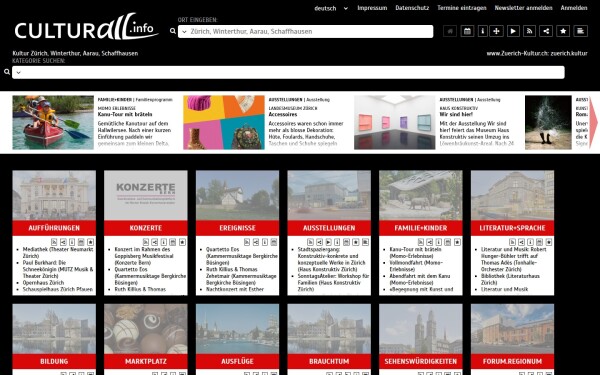Viewport: 600px width, 375px height.
Task: Click Opernhaus Zürich list entry
Action: coord(43,283)
